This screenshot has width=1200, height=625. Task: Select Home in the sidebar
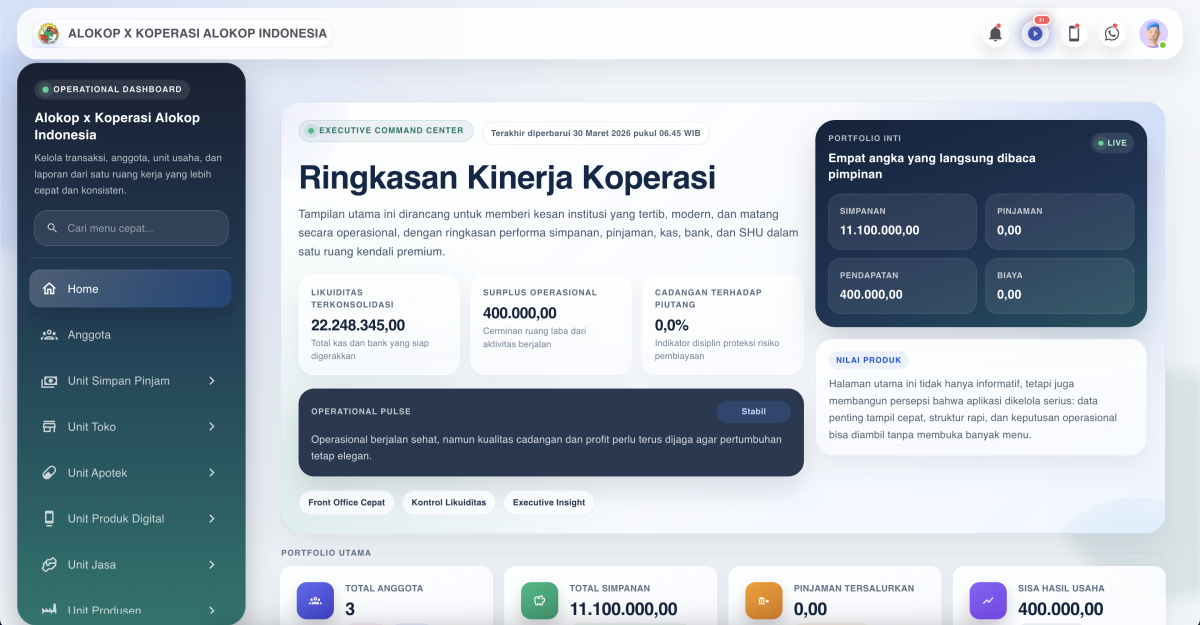[x=130, y=289]
